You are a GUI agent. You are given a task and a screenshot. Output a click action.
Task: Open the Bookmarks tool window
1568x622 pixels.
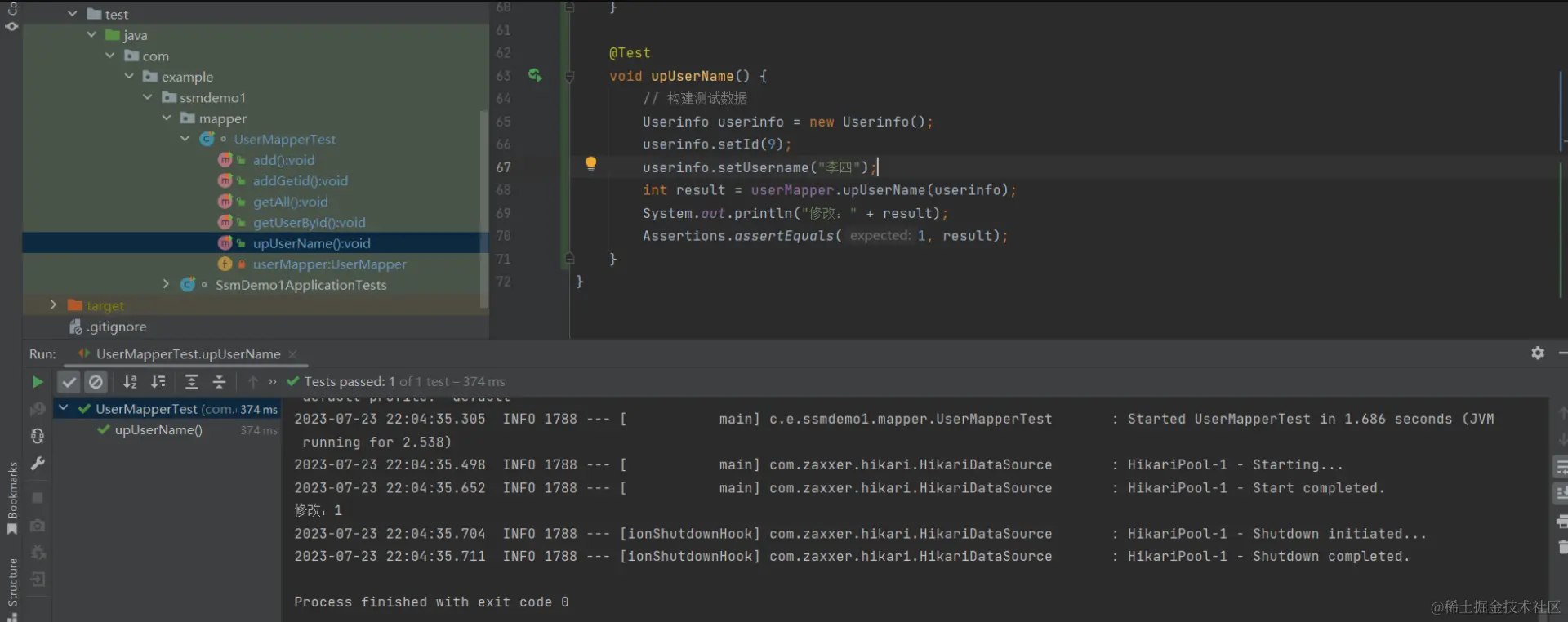(x=12, y=498)
